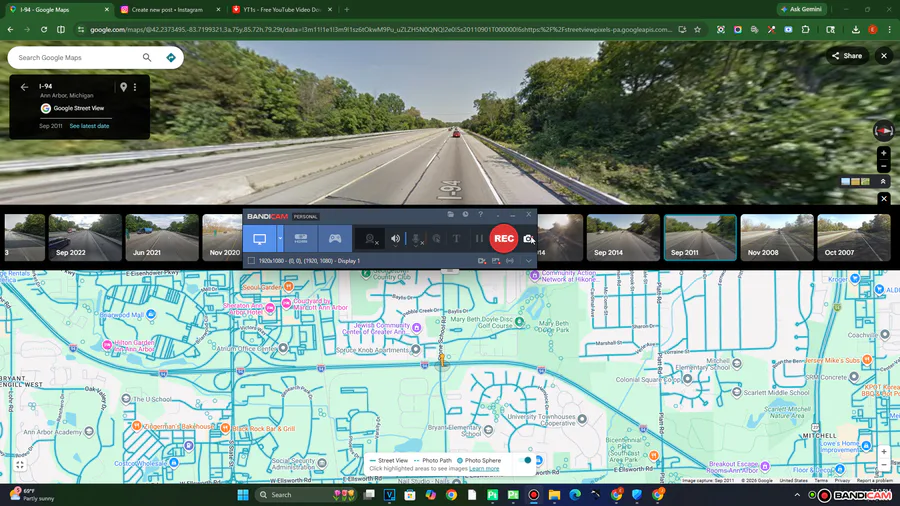The image size is (900, 506).
Task: Click Street View compass
Action: pyautogui.click(x=883, y=131)
